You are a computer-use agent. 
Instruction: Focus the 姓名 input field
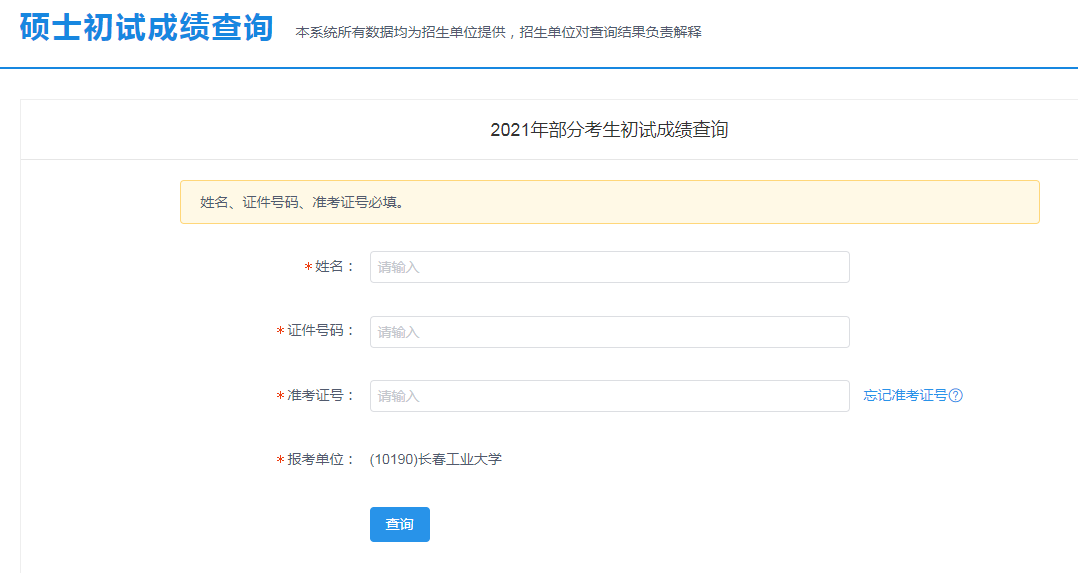click(610, 267)
